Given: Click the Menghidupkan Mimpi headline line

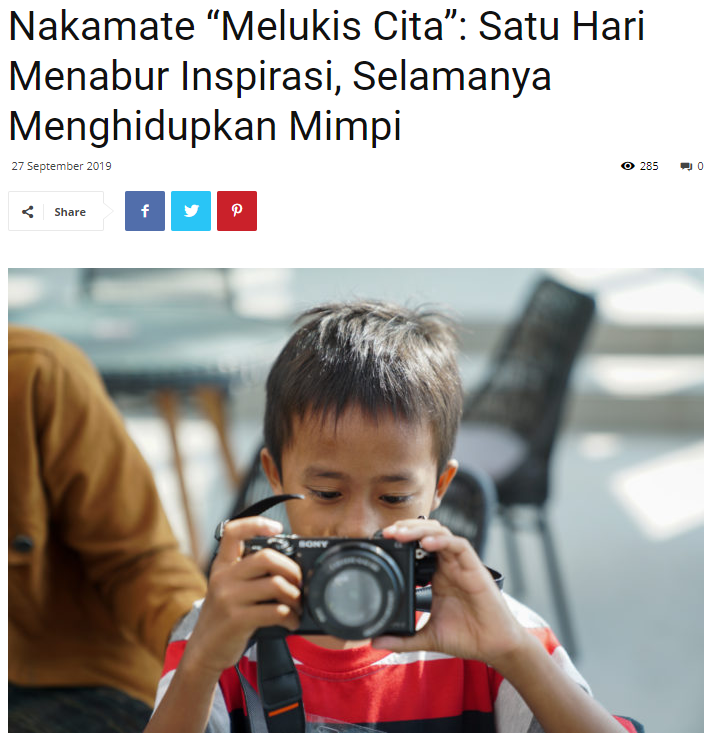Looking at the screenshot, I should [x=205, y=126].
